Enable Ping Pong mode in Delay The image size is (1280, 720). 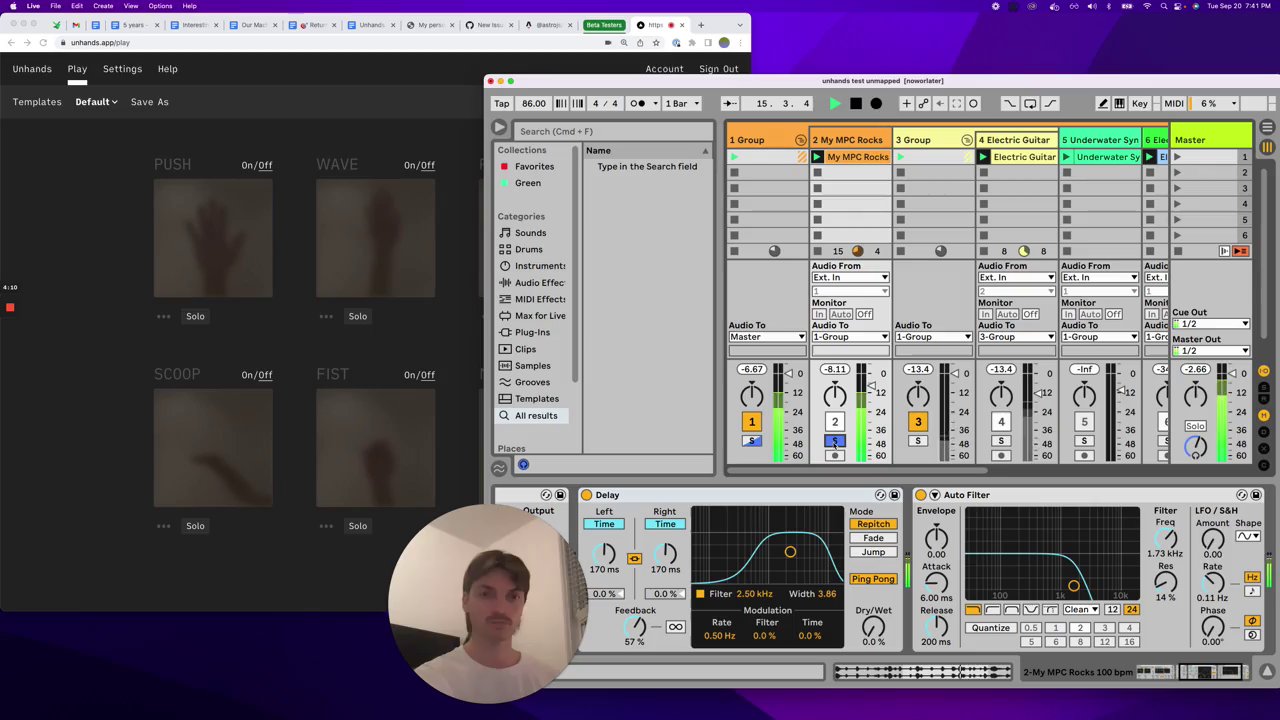[873, 579]
